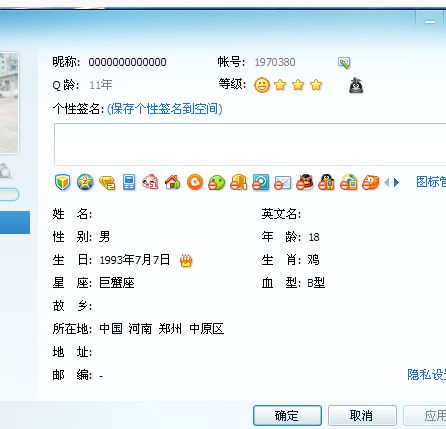Viewport: 446px width, 429px height.
Task: Click the second star level icon
Action: [298, 85]
